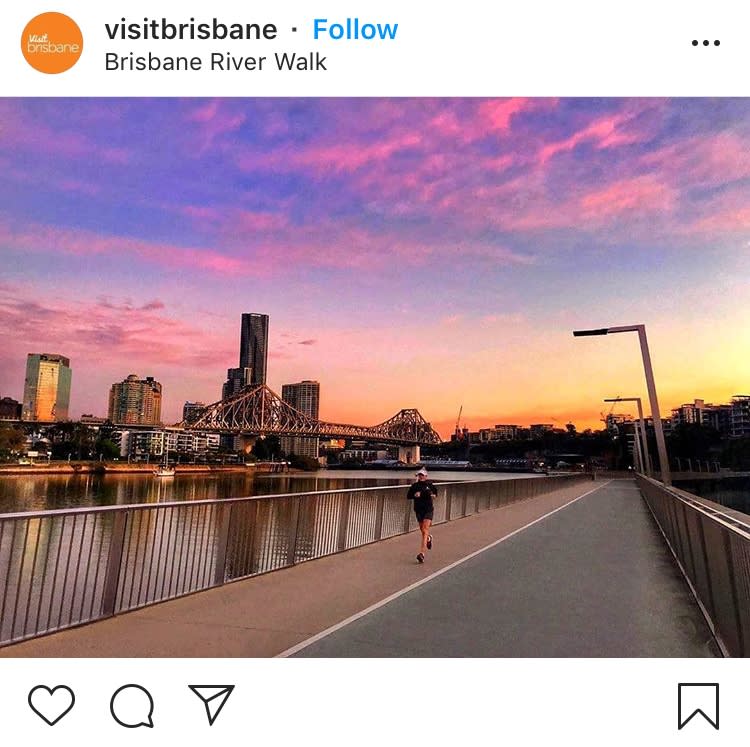Tap the orange Visit Brisbane profile avatar
This screenshot has width=750, height=747.
point(52,43)
